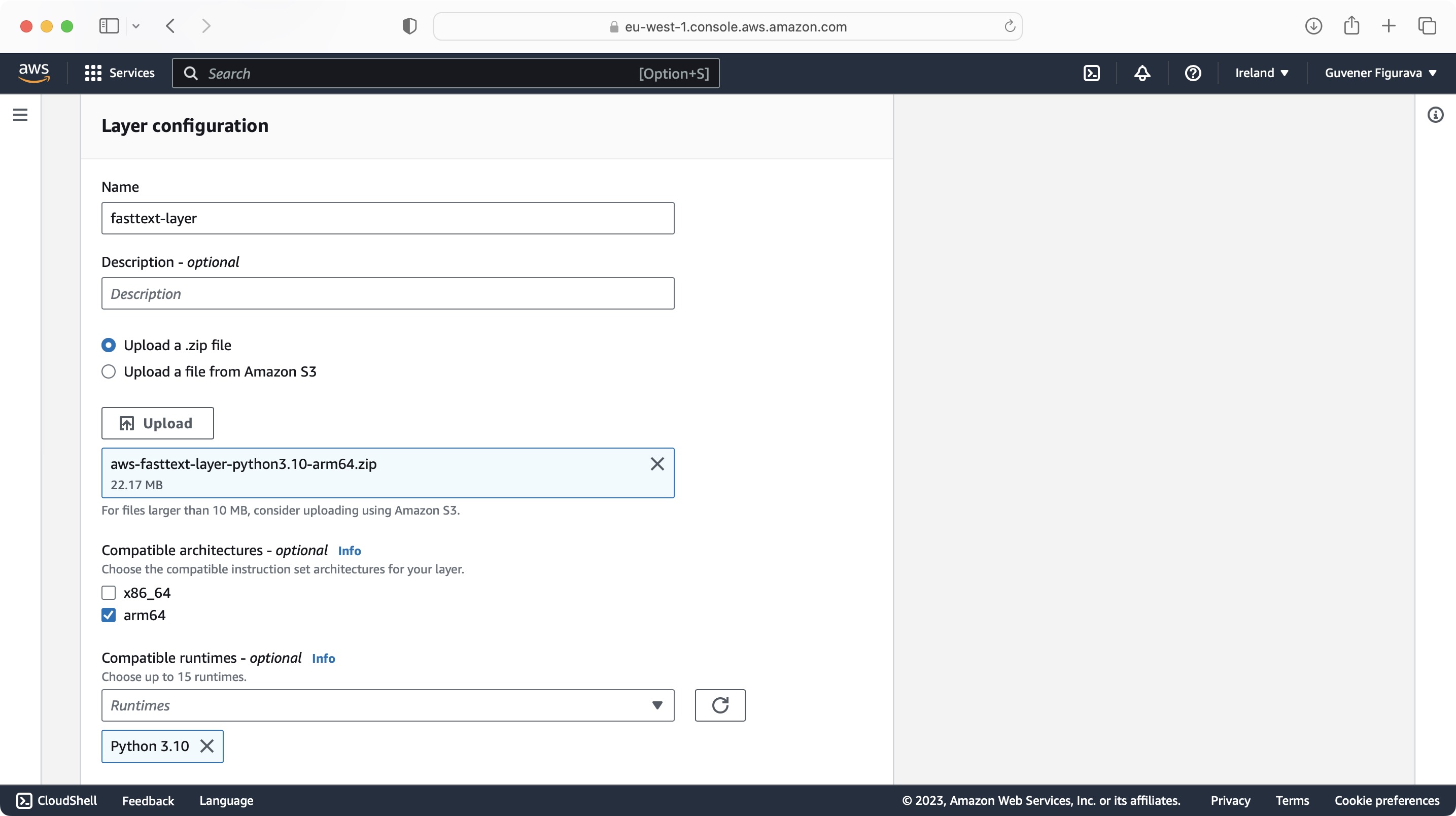Refresh the runtimes list

719,705
